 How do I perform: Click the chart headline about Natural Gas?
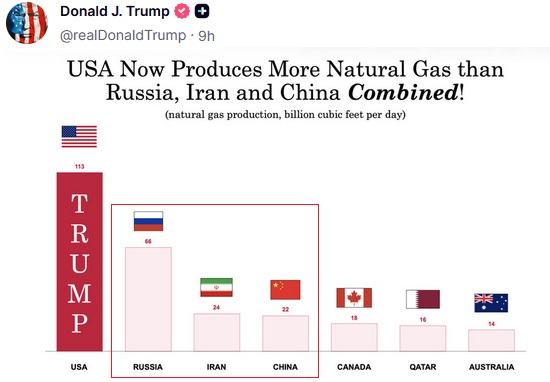(285, 80)
